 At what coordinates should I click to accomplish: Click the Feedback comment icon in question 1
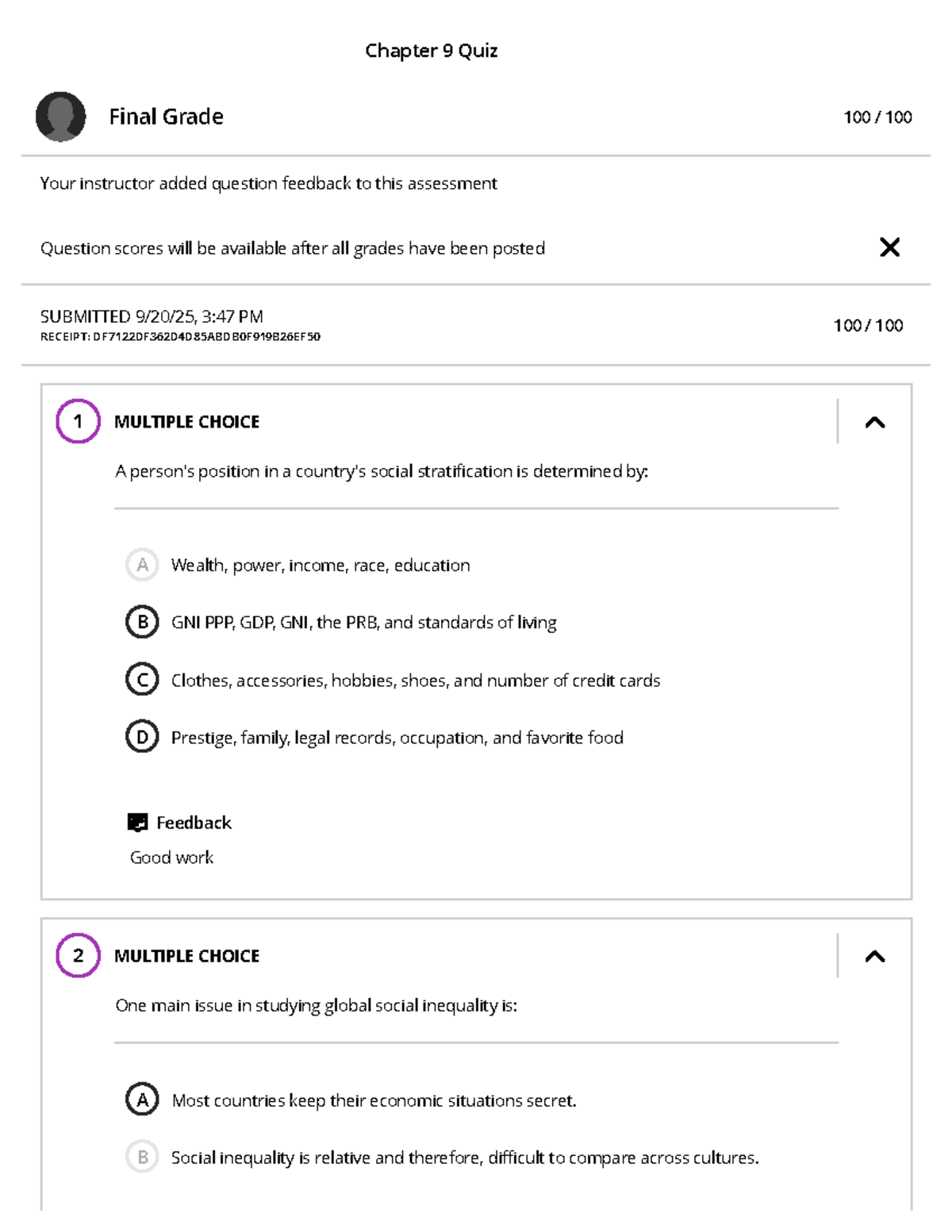tap(137, 823)
